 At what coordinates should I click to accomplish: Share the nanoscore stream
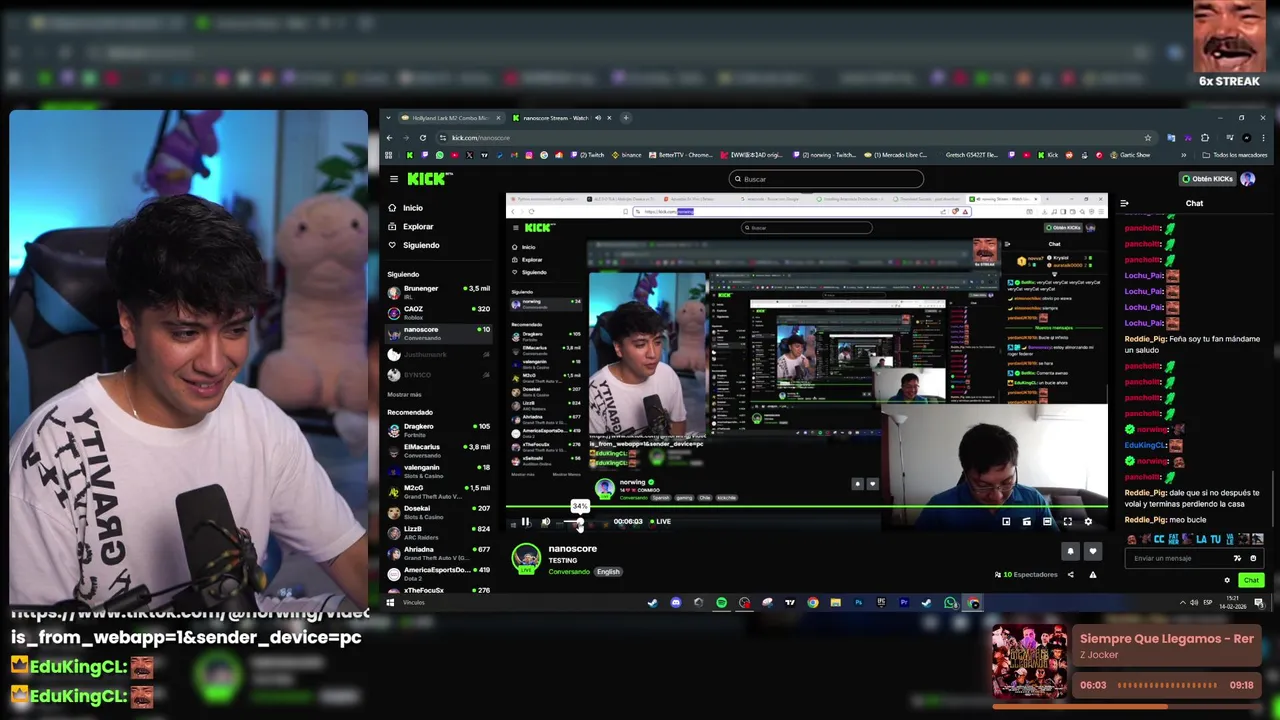(1070, 574)
